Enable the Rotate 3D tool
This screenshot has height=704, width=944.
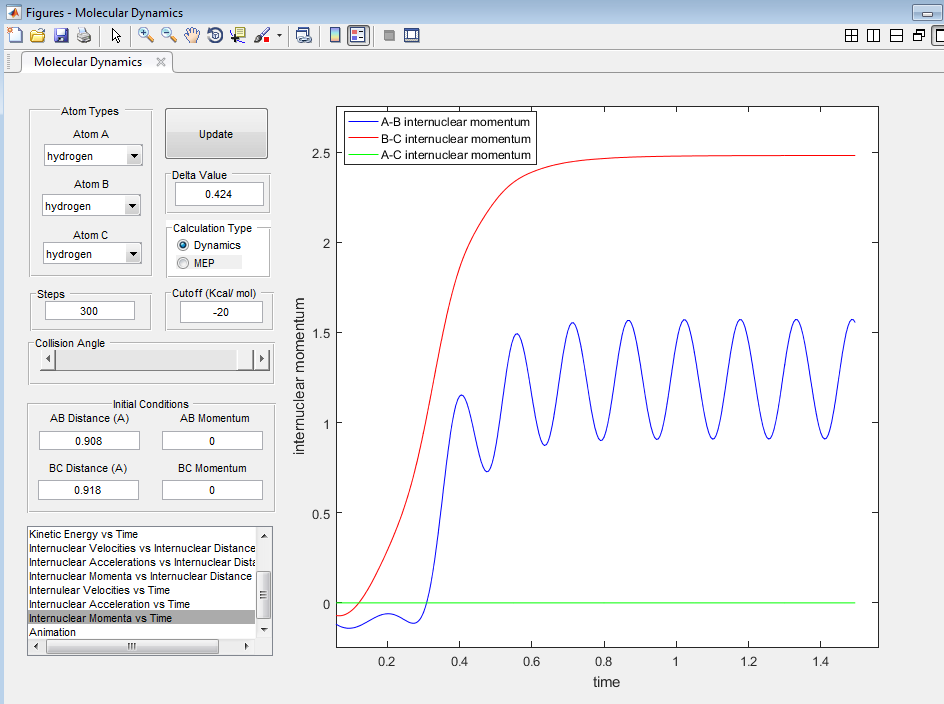pyautogui.click(x=214, y=35)
